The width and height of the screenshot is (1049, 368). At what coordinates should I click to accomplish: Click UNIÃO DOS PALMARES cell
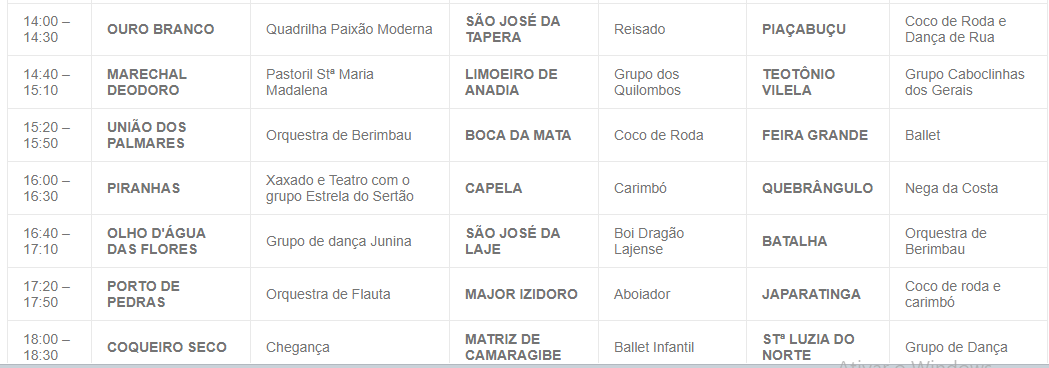(x=147, y=135)
